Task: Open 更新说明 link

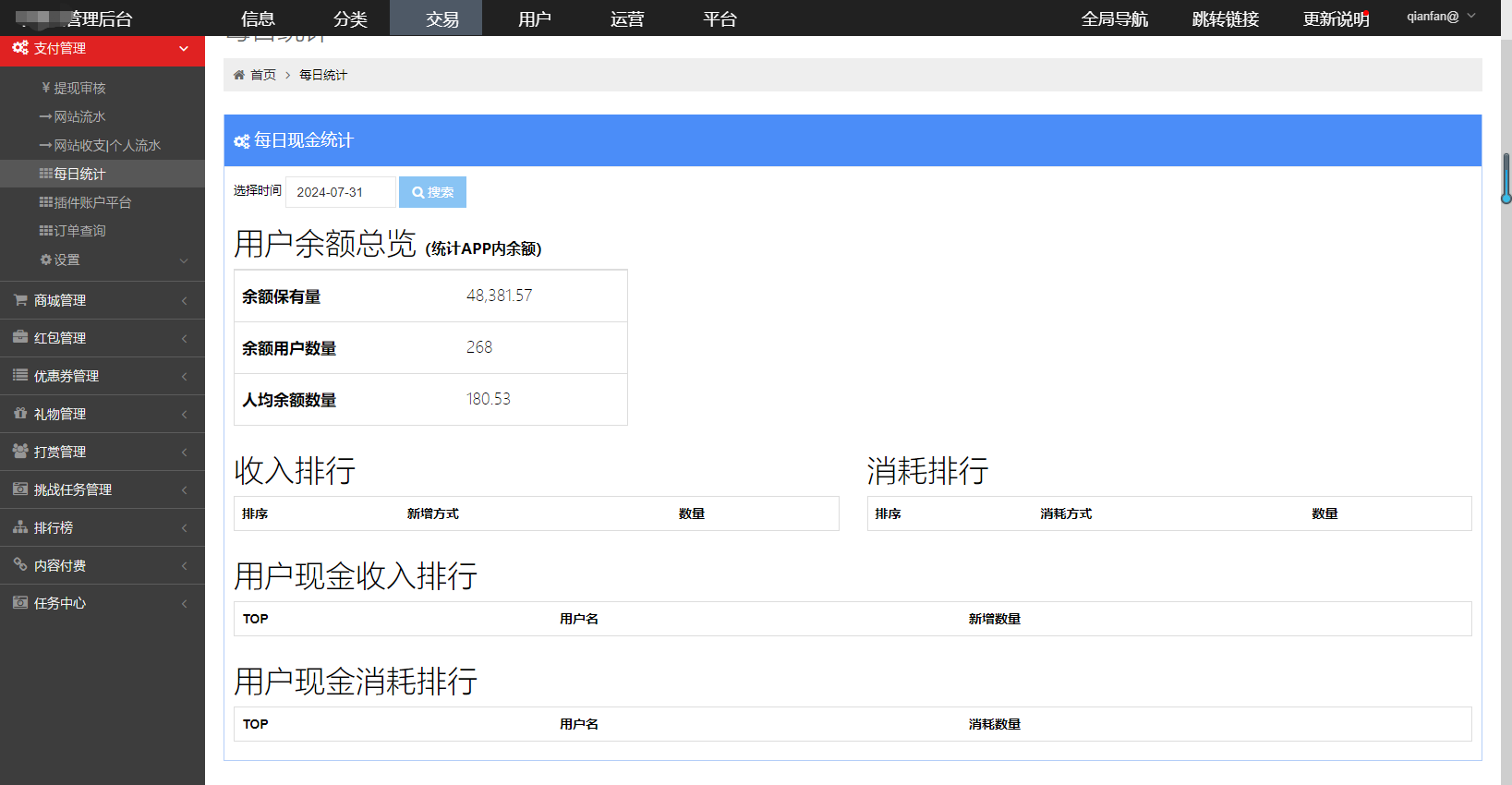Action: (x=1337, y=18)
